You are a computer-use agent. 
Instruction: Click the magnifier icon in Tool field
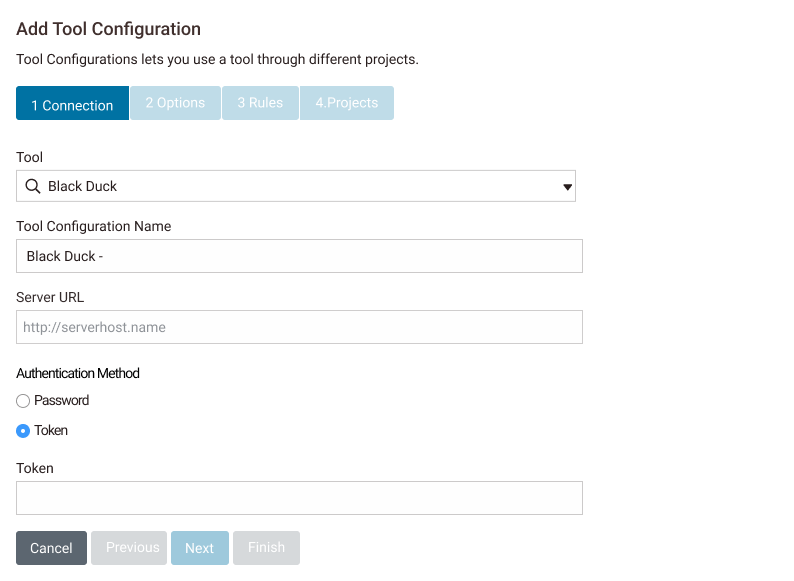pyautogui.click(x=33, y=186)
